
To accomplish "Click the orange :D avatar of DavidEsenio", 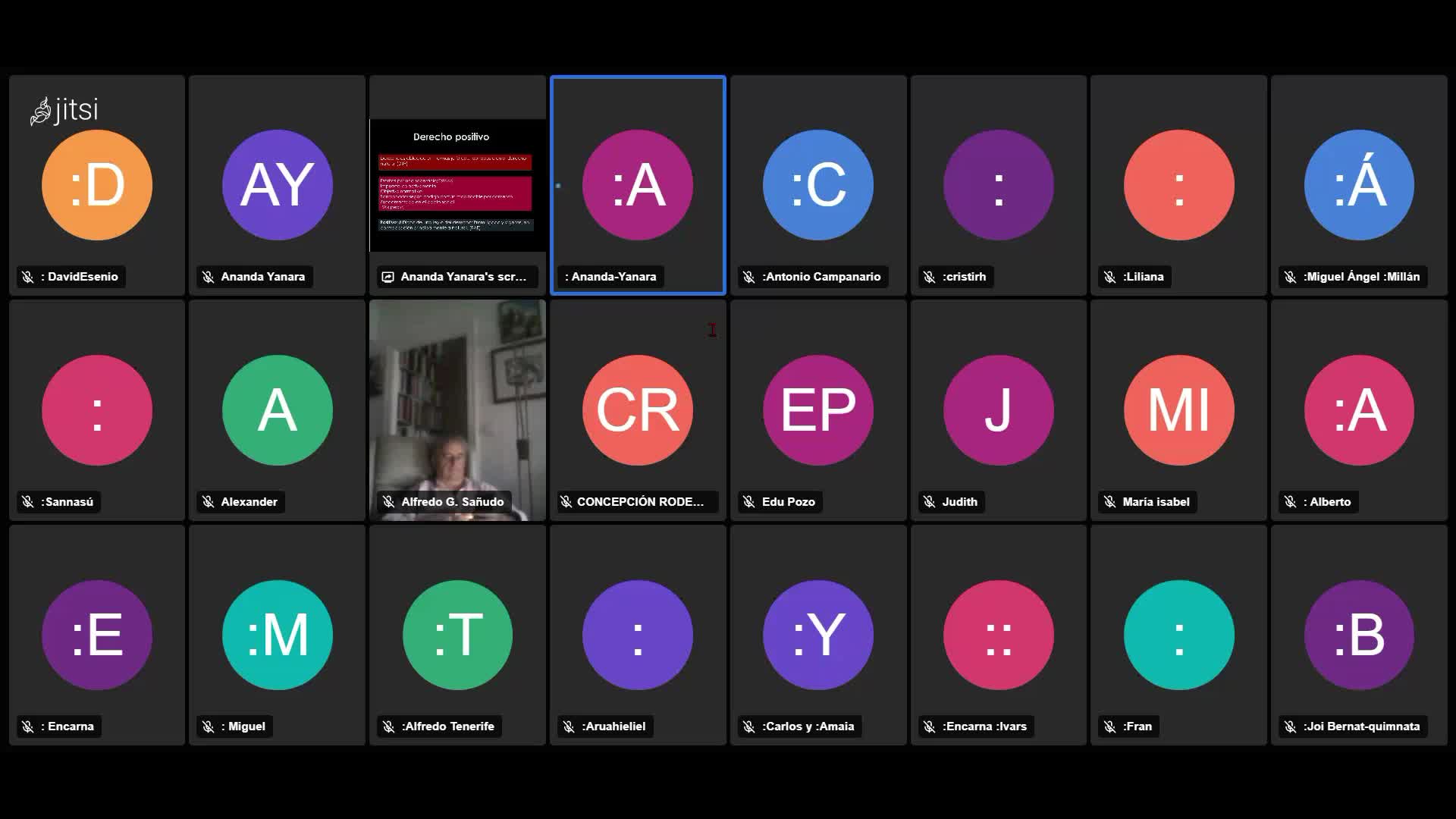I will point(97,185).
